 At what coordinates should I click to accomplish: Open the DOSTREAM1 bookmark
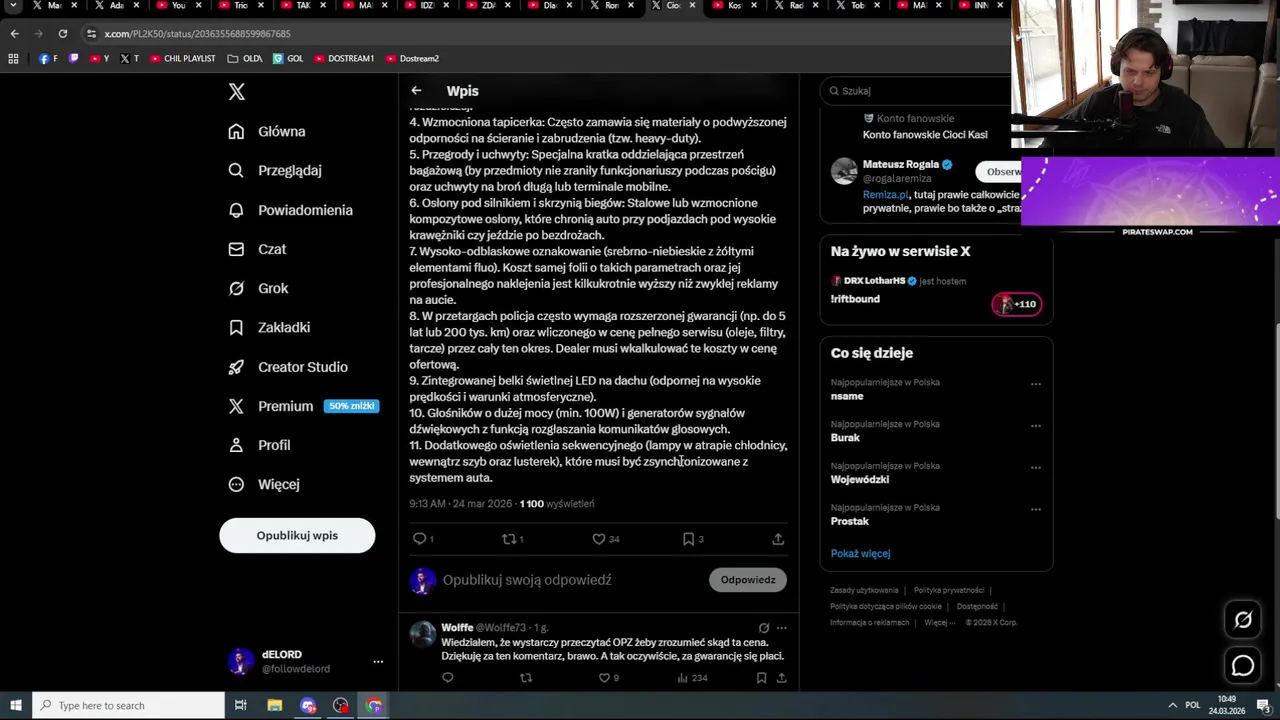click(x=344, y=58)
